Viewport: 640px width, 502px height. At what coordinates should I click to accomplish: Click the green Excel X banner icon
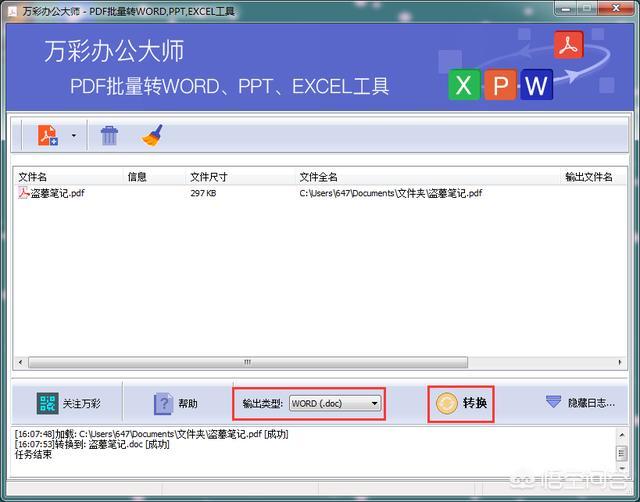point(464,85)
